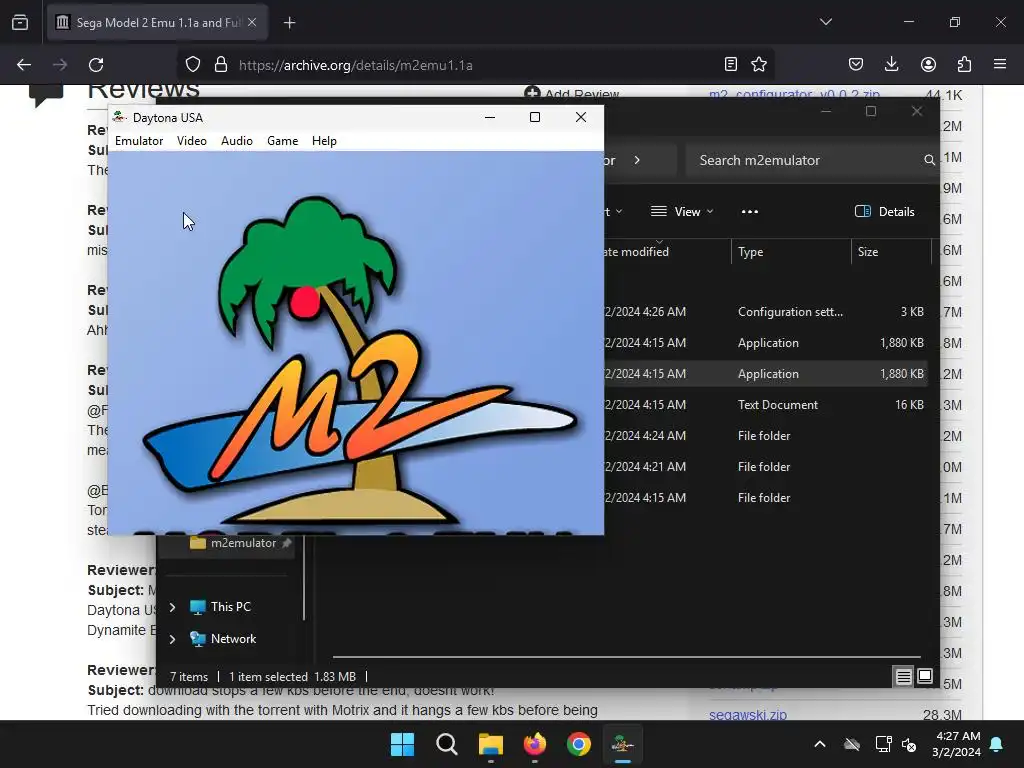Expand Network in navigation pane

pos(172,639)
